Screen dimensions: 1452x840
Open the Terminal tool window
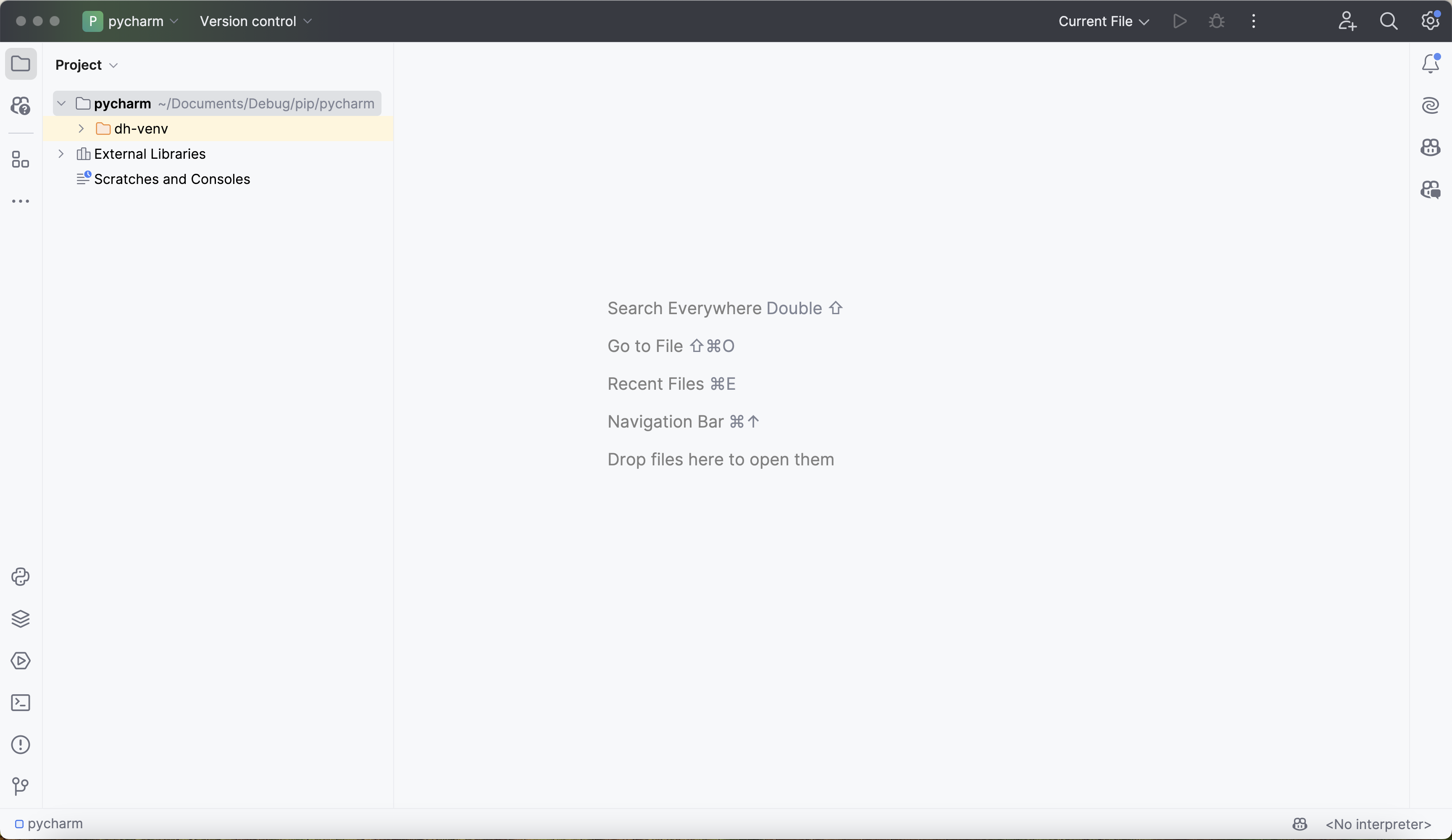point(21,703)
